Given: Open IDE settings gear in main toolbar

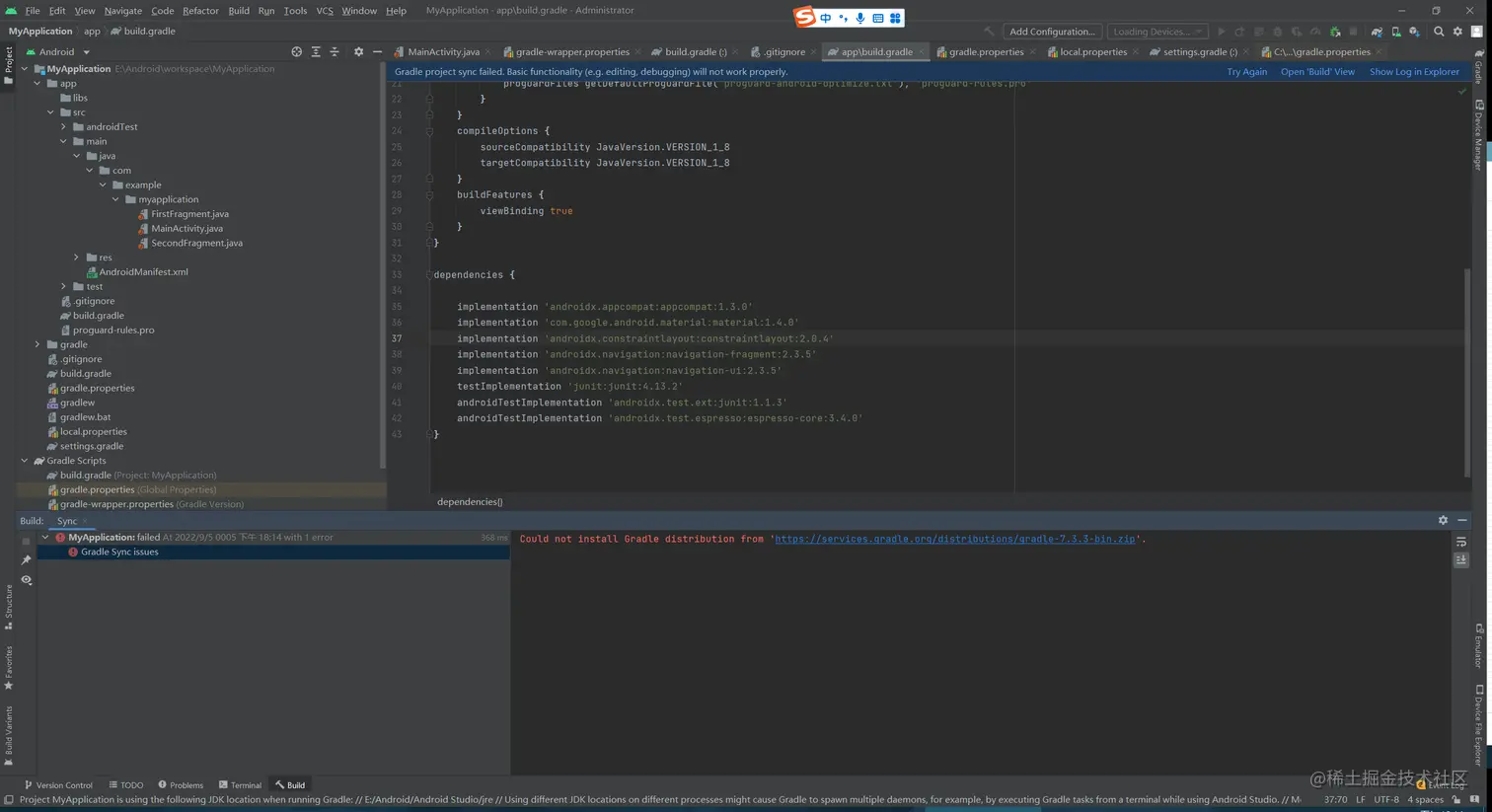Looking at the screenshot, I should (1457, 32).
